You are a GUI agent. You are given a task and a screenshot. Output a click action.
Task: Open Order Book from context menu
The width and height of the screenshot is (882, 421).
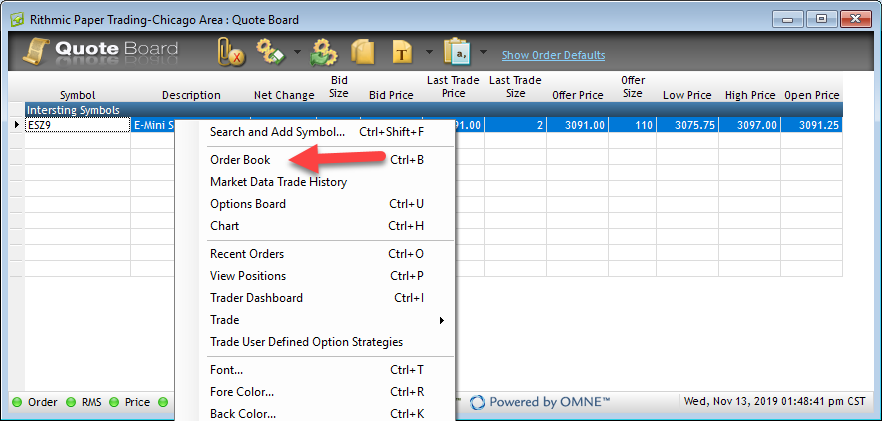point(317,160)
